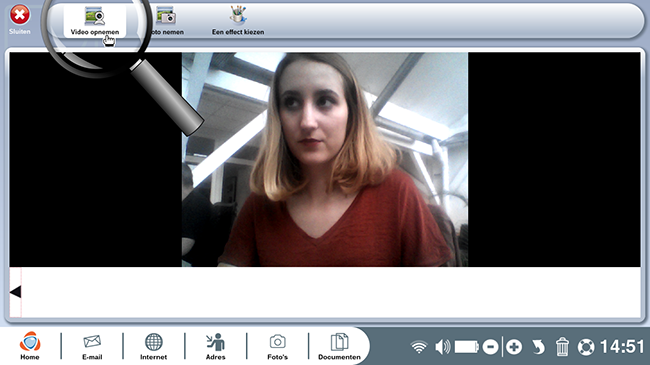Screen dimensions: 650x365
Task: Check the Wi-Fi status icon
Action: click(x=419, y=347)
